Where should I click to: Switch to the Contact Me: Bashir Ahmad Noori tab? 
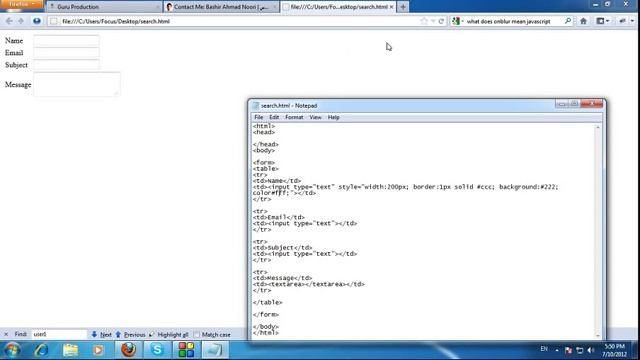coord(222,7)
